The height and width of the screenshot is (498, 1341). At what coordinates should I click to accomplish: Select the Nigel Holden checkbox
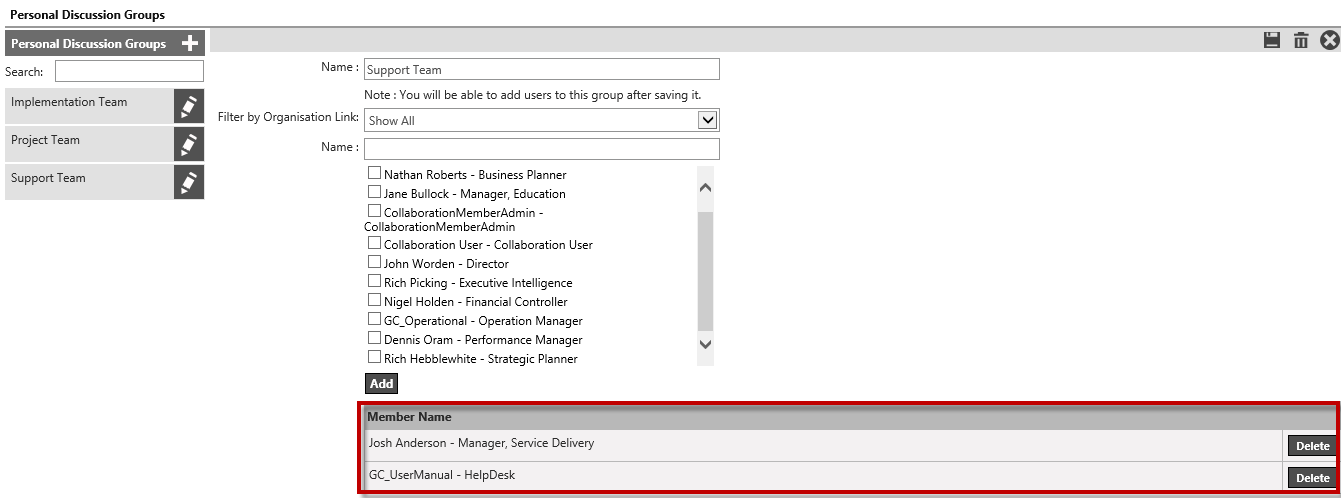375,300
